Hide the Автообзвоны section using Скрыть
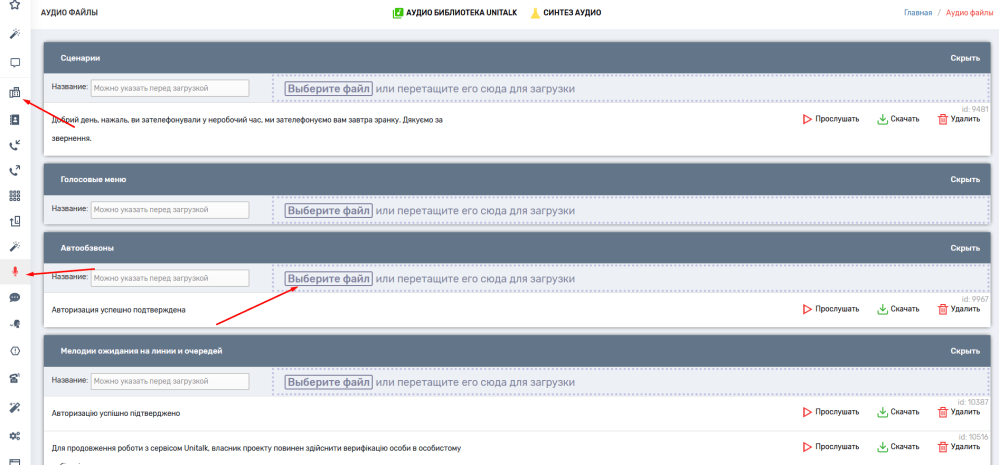Viewport: 999px width, 465px height. pos(964,247)
